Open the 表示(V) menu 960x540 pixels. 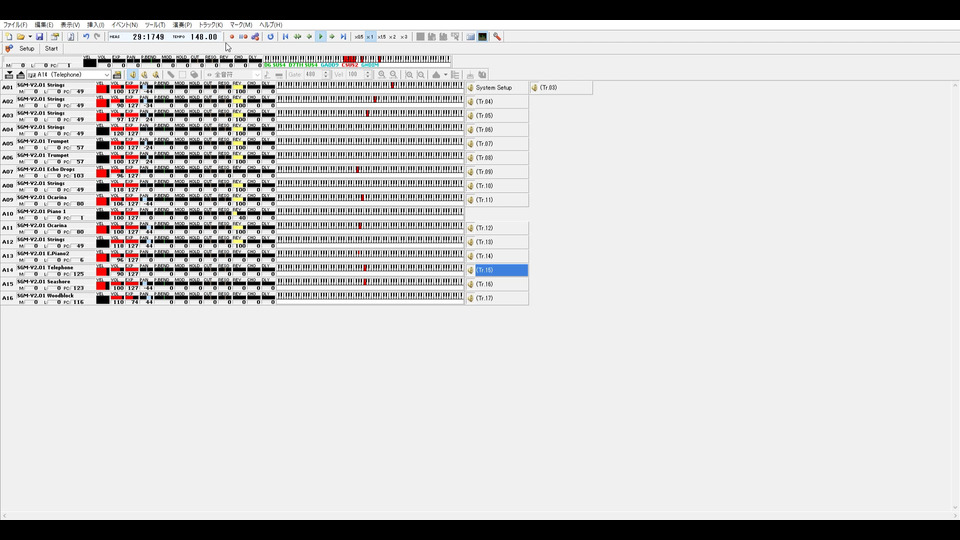70,25
